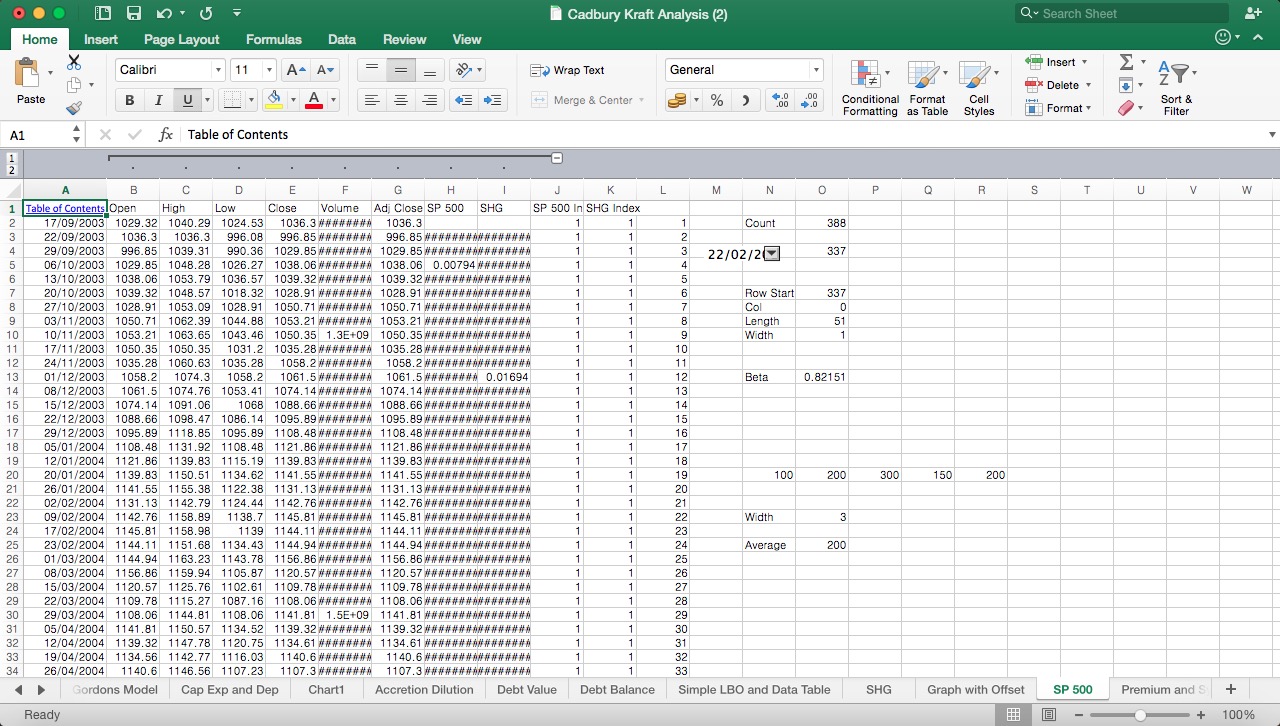This screenshot has width=1280, height=726.
Task: Click the AutoSum sigma icon
Action: point(1126,62)
